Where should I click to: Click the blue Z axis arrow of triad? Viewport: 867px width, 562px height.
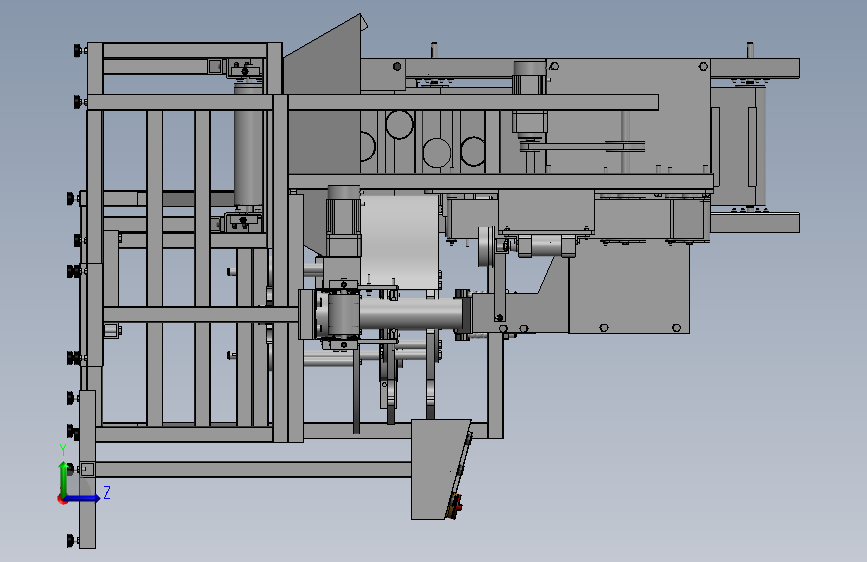[83, 498]
